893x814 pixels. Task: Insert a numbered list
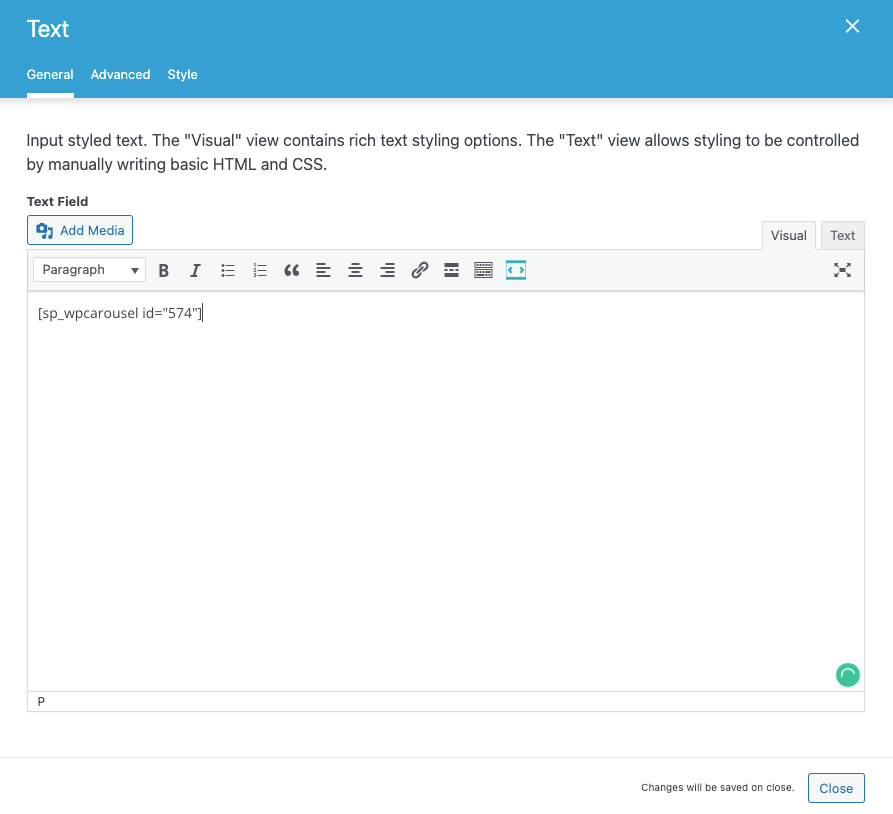pyautogui.click(x=260, y=270)
